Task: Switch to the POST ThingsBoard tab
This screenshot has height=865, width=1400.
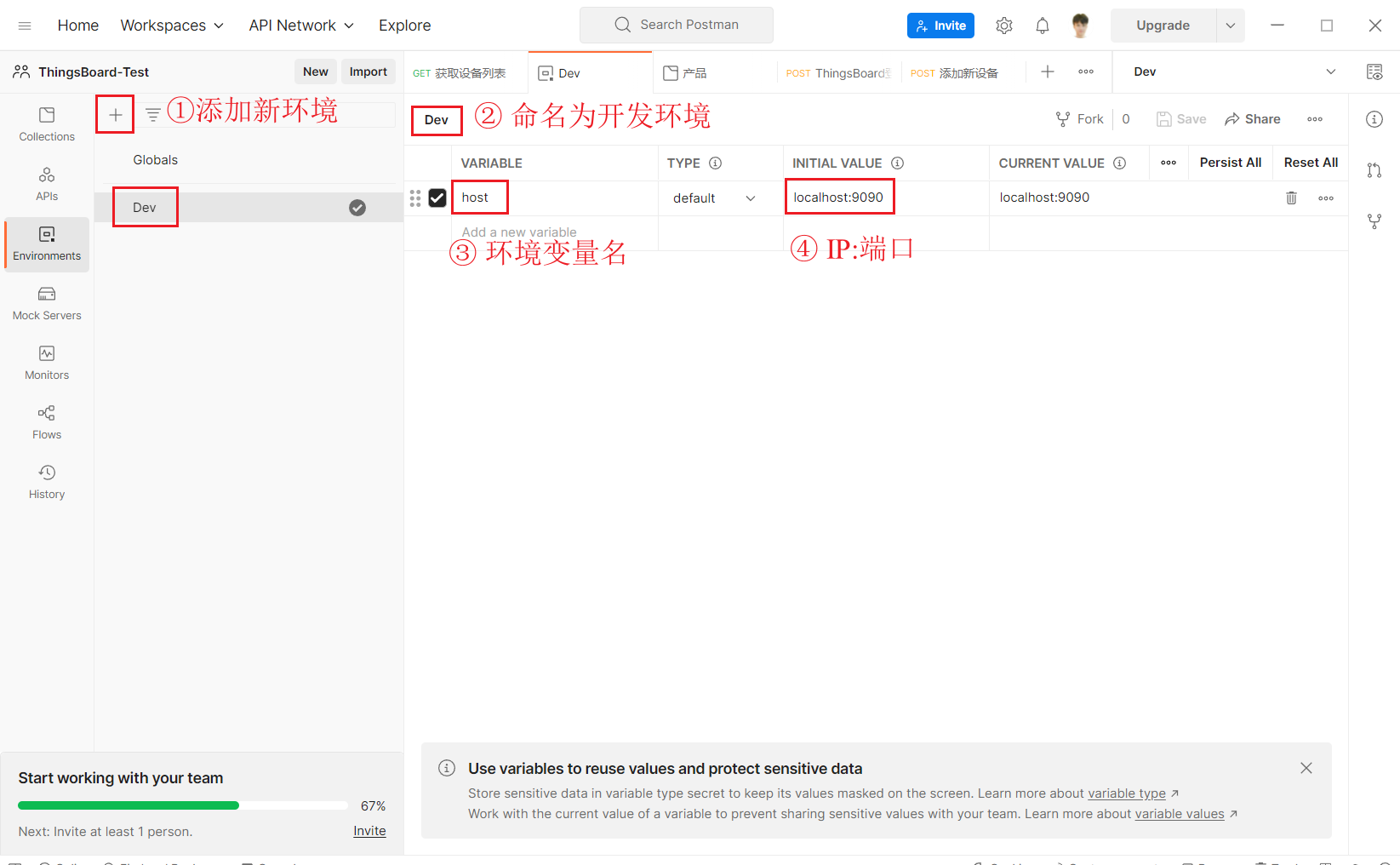Action: [x=838, y=73]
